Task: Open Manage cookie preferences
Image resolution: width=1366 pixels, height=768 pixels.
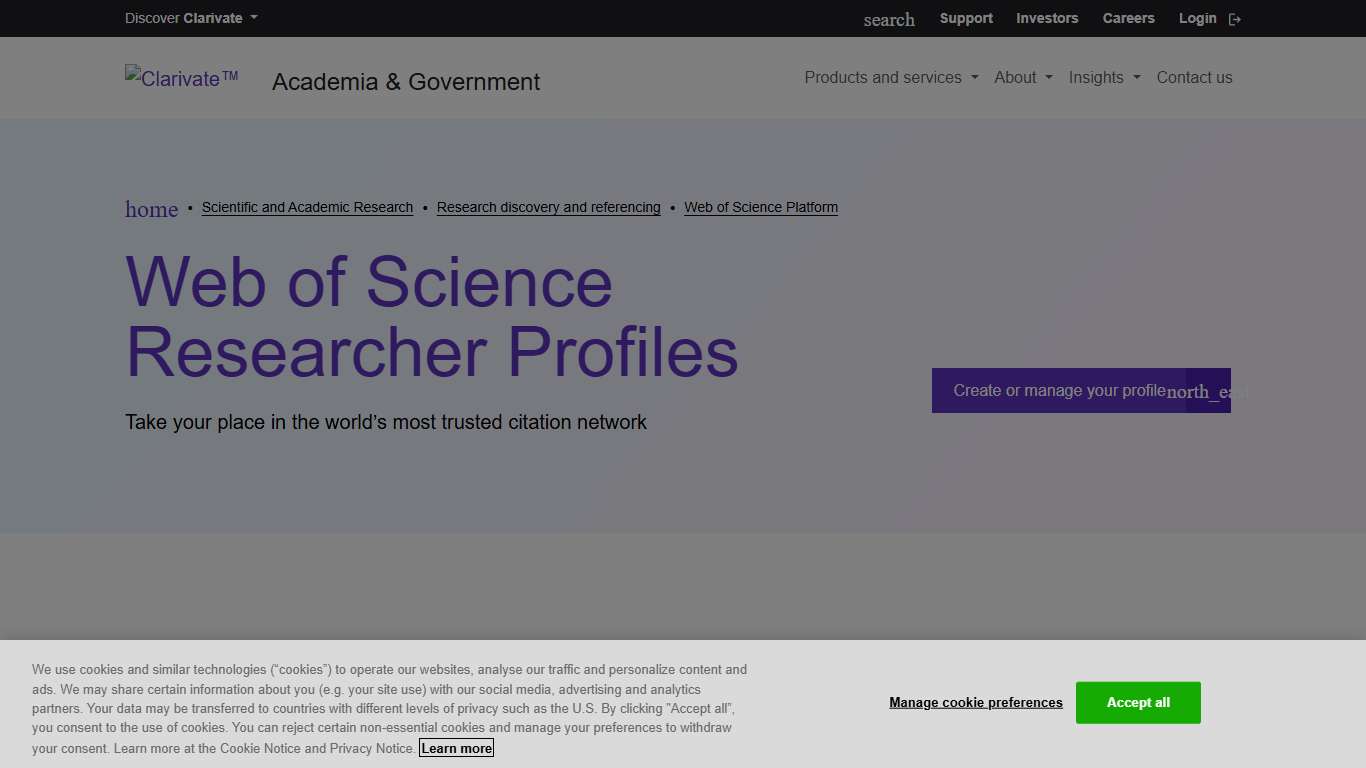Action: tap(976, 702)
